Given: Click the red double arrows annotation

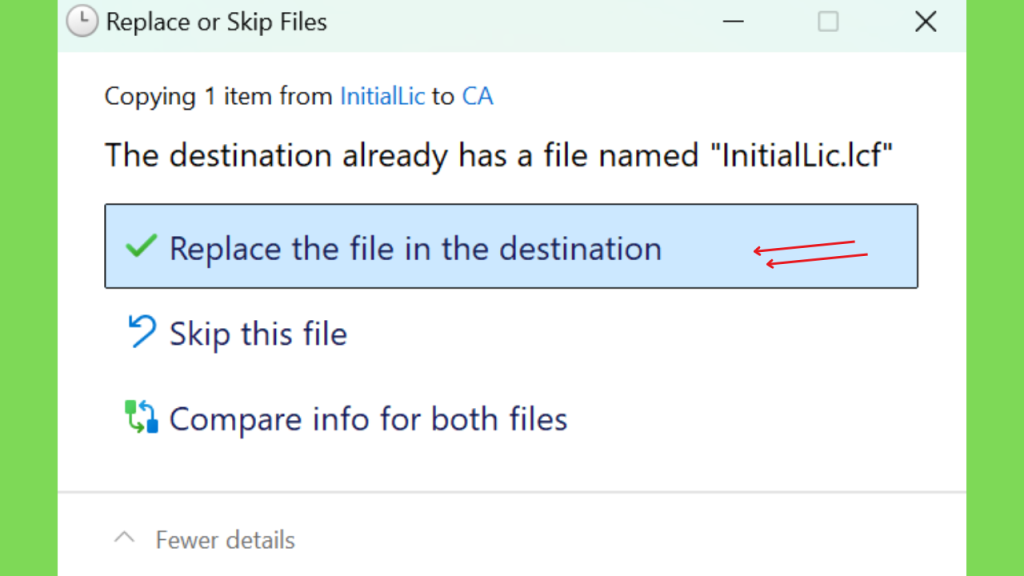Looking at the screenshot, I should [x=810, y=254].
